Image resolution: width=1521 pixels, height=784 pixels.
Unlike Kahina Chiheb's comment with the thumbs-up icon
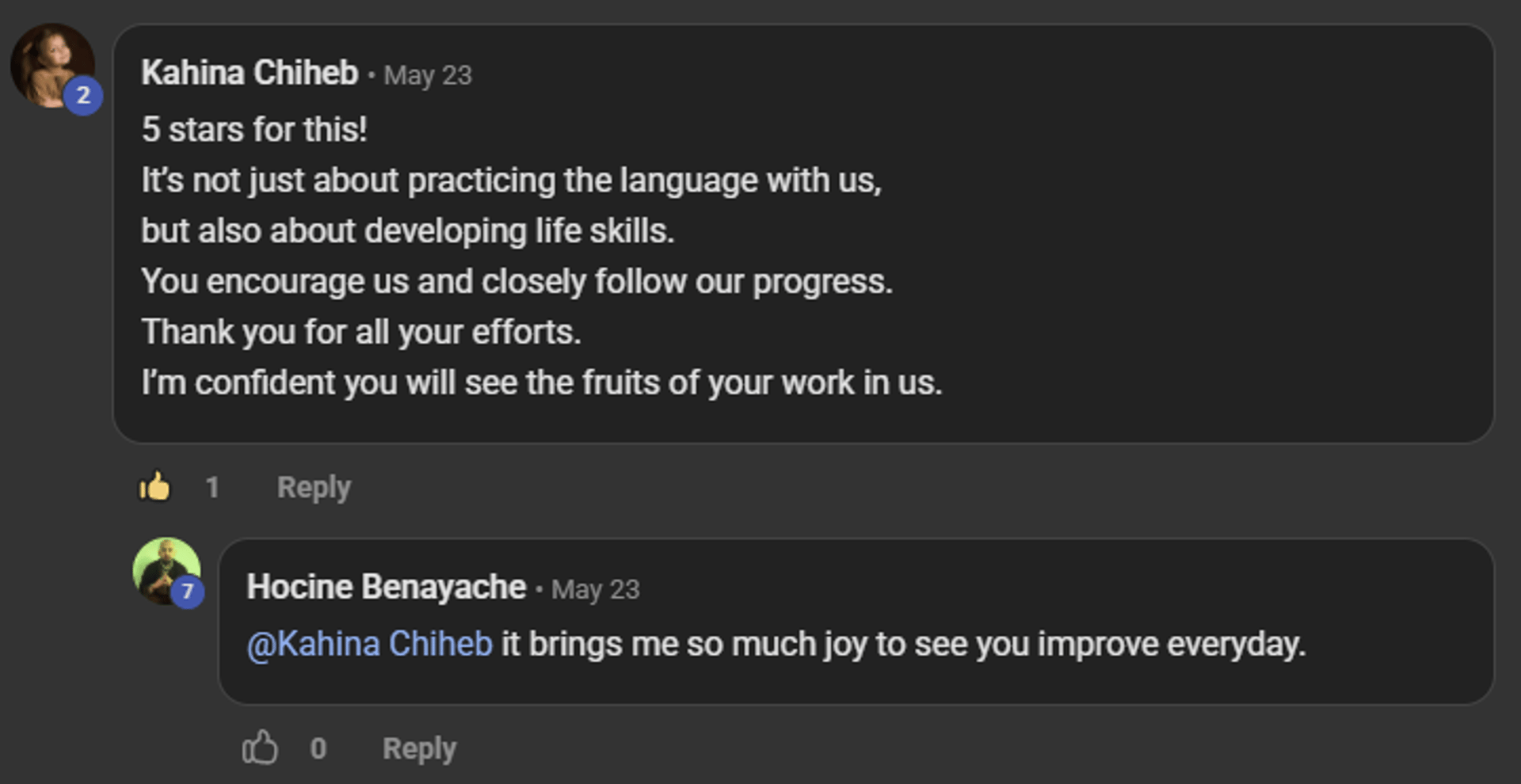pyautogui.click(x=155, y=486)
